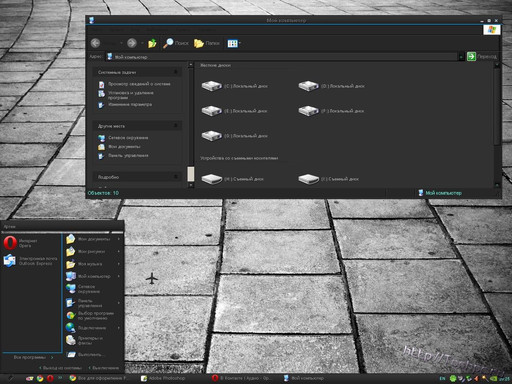The image size is (512, 384).
Task: Select the removable disk H:
Action: [232, 179]
